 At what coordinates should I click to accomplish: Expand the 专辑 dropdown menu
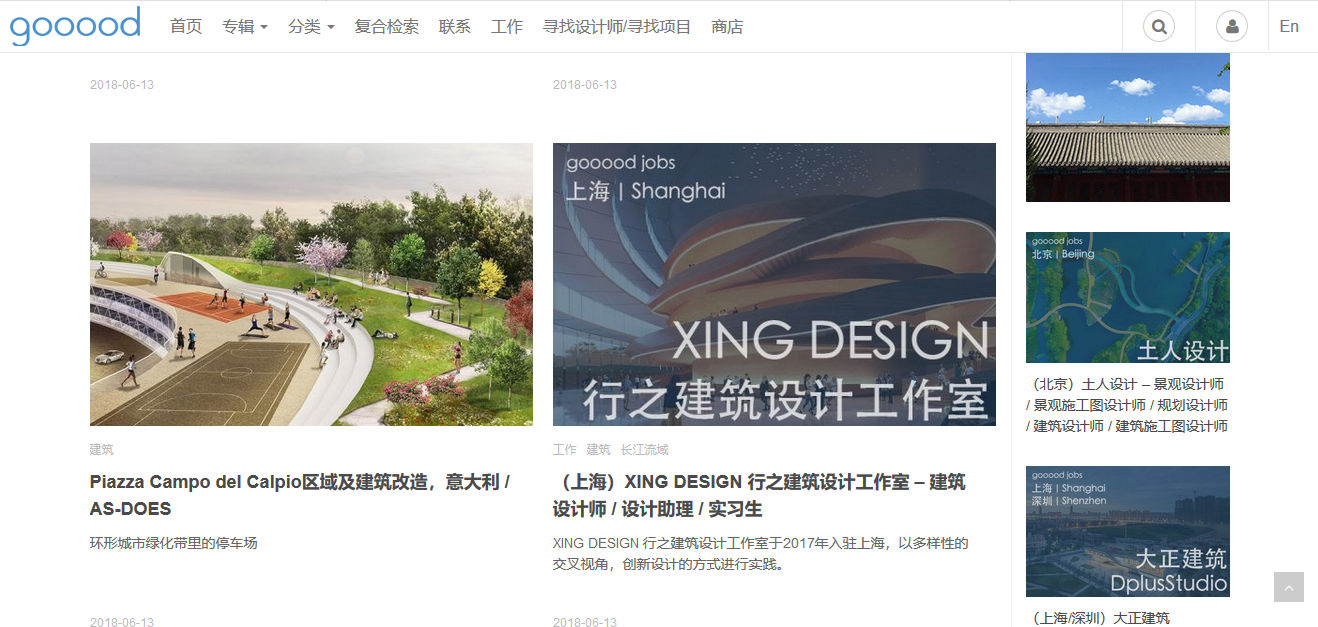(x=245, y=27)
